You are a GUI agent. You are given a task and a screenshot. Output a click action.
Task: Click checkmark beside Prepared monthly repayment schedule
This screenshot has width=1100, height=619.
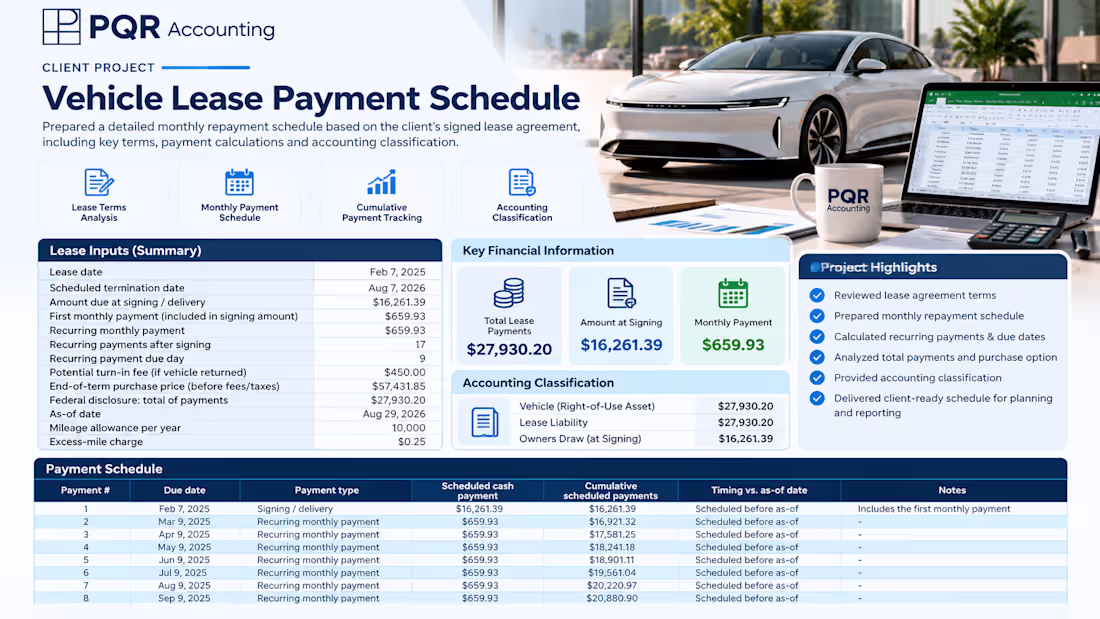817,316
